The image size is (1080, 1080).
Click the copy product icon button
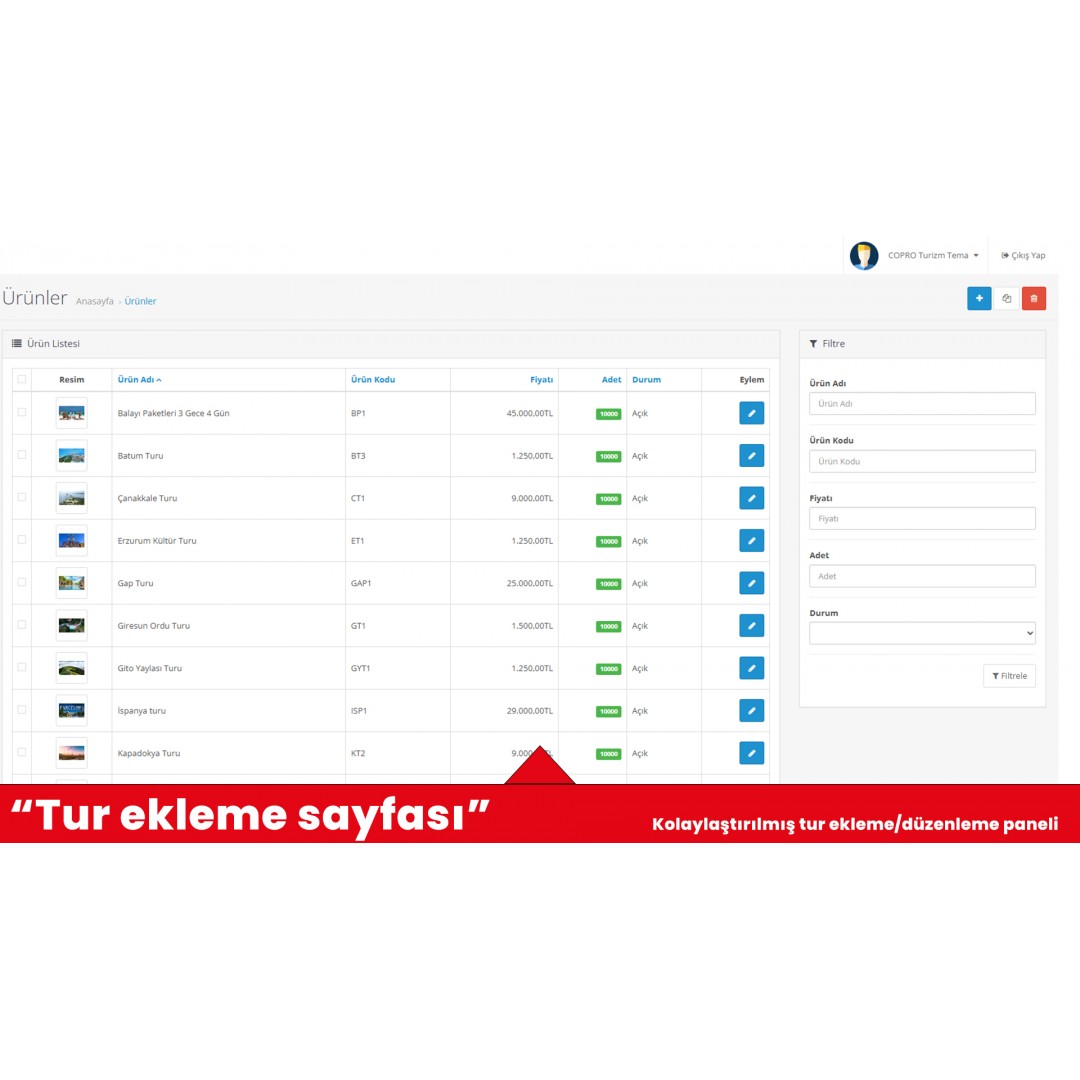click(1006, 298)
